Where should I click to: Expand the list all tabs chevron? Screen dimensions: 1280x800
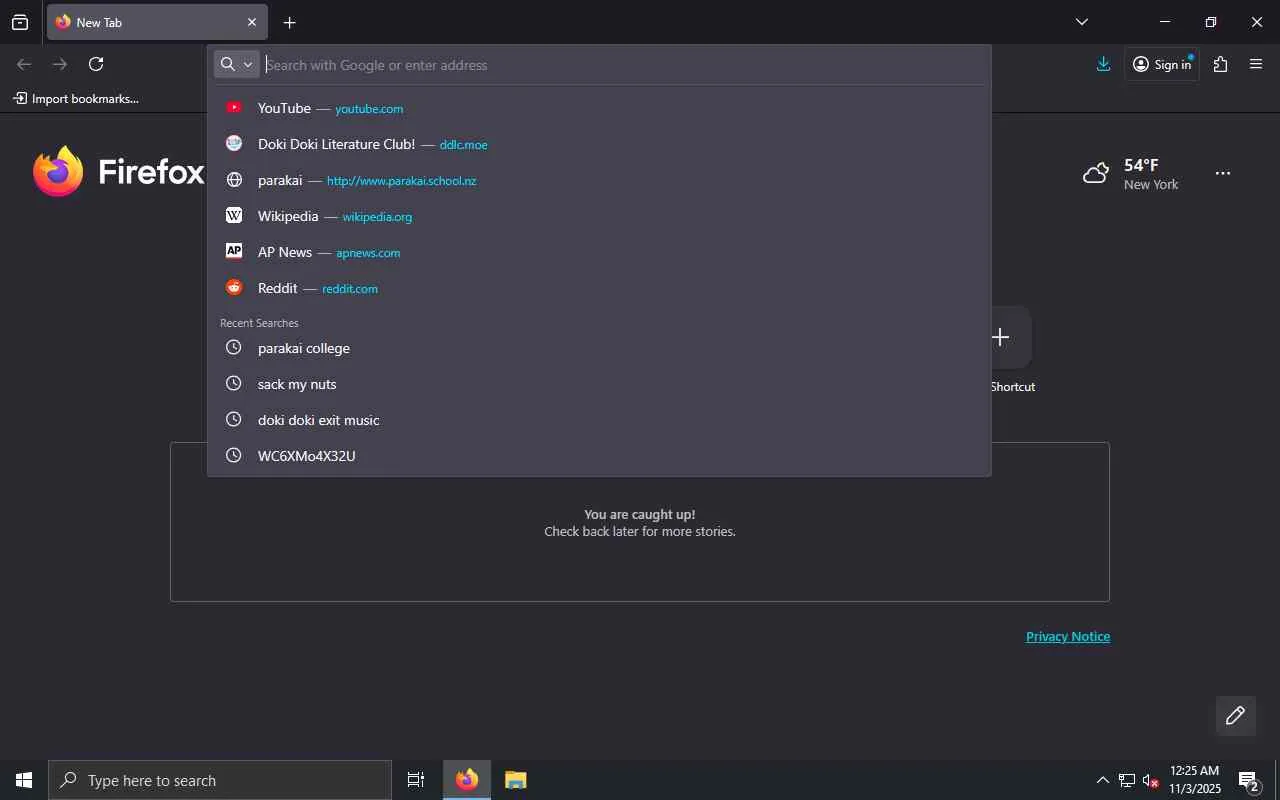pyautogui.click(x=1082, y=22)
